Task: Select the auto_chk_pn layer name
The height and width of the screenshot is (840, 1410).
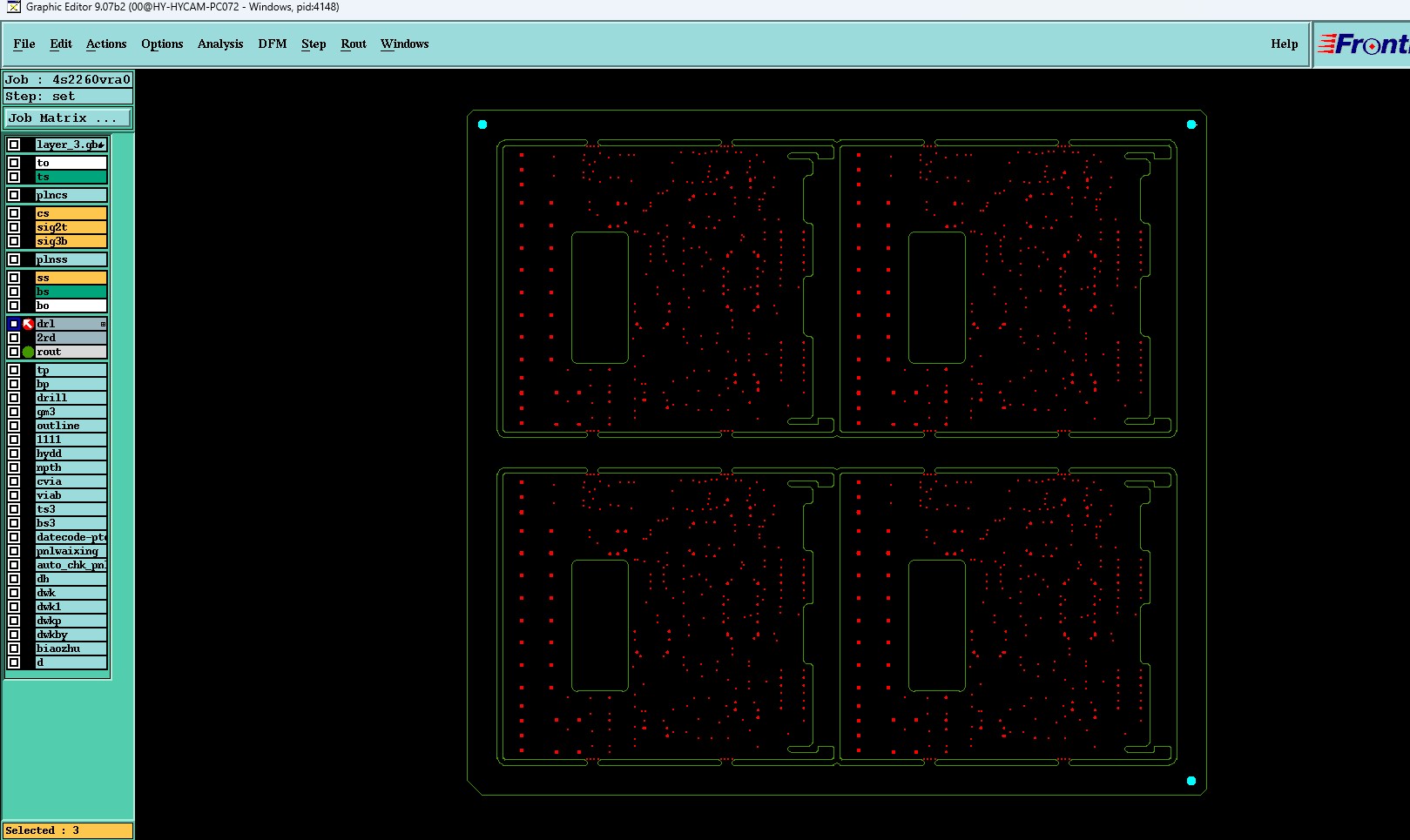Action: point(71,565)
